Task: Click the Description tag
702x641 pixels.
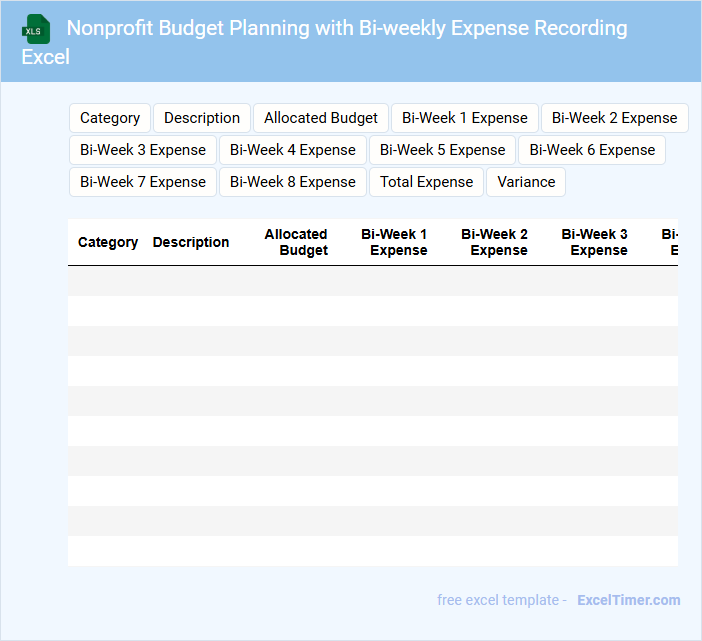Action: [x=202, y=118]
